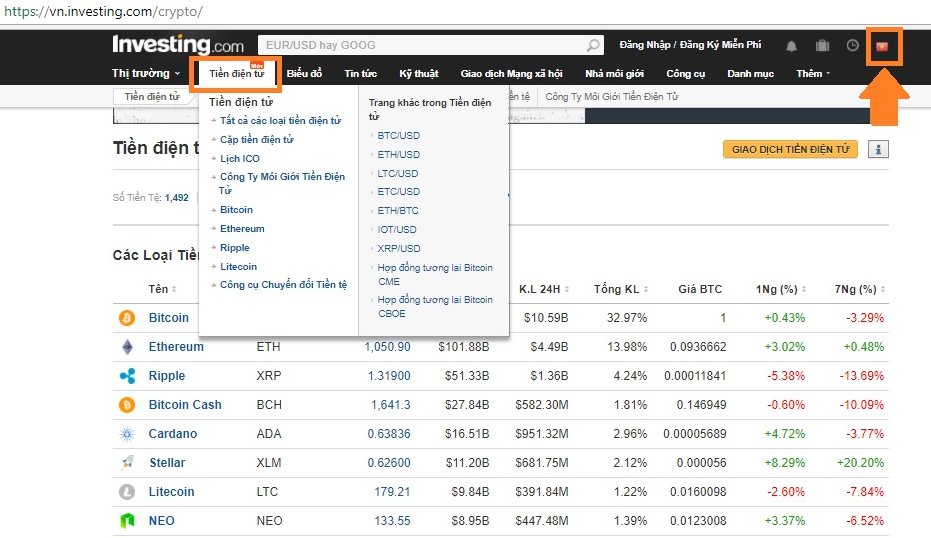The height and width of the screenshot is (538, 931).
Task: Click the Ethereum diamond icon
Action: click(127, 347)
